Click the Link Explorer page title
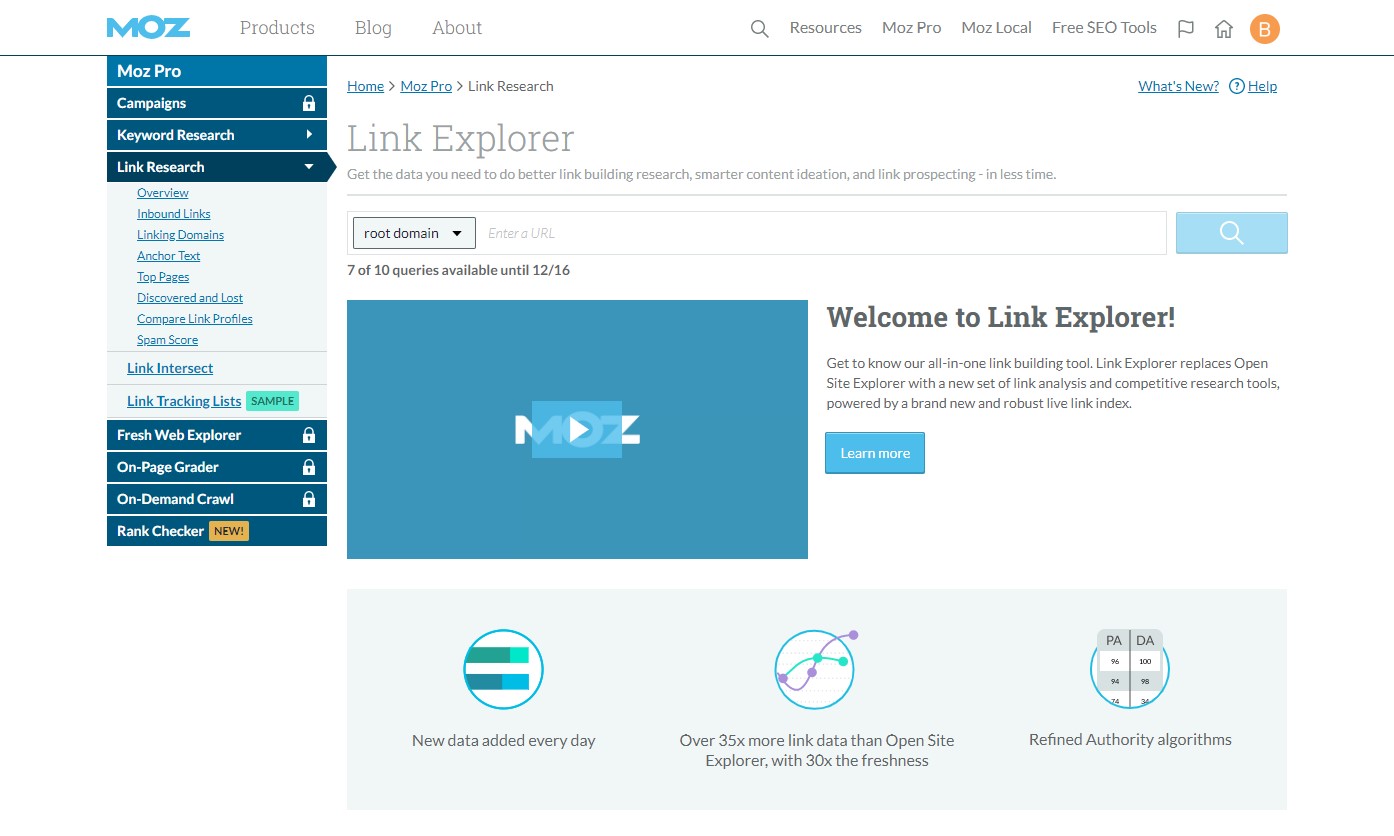Image resolution: width=1394 pixels, height=836 pixels. 461,138
